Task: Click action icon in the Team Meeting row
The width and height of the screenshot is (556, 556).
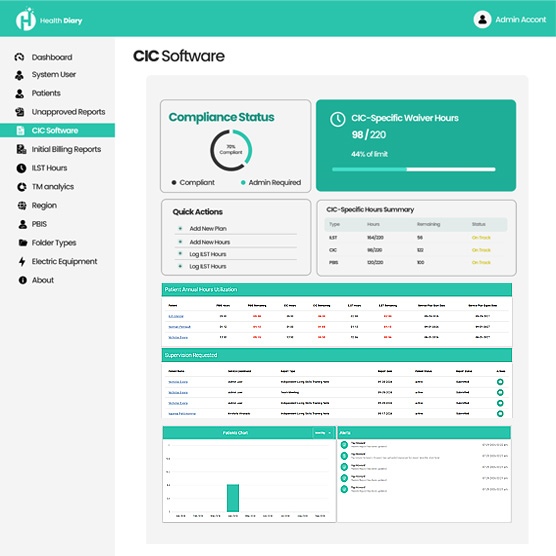Action: coord(500,393)
